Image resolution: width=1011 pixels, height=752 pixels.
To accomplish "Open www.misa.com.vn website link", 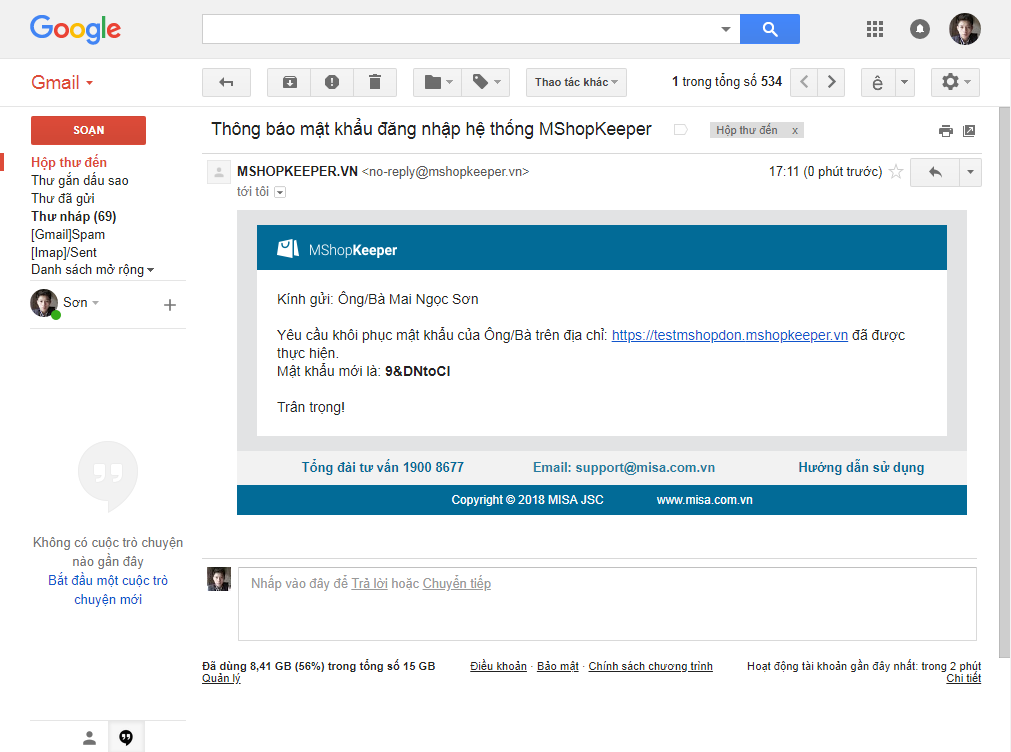I will pyautogui.click(x=704, y=500).
